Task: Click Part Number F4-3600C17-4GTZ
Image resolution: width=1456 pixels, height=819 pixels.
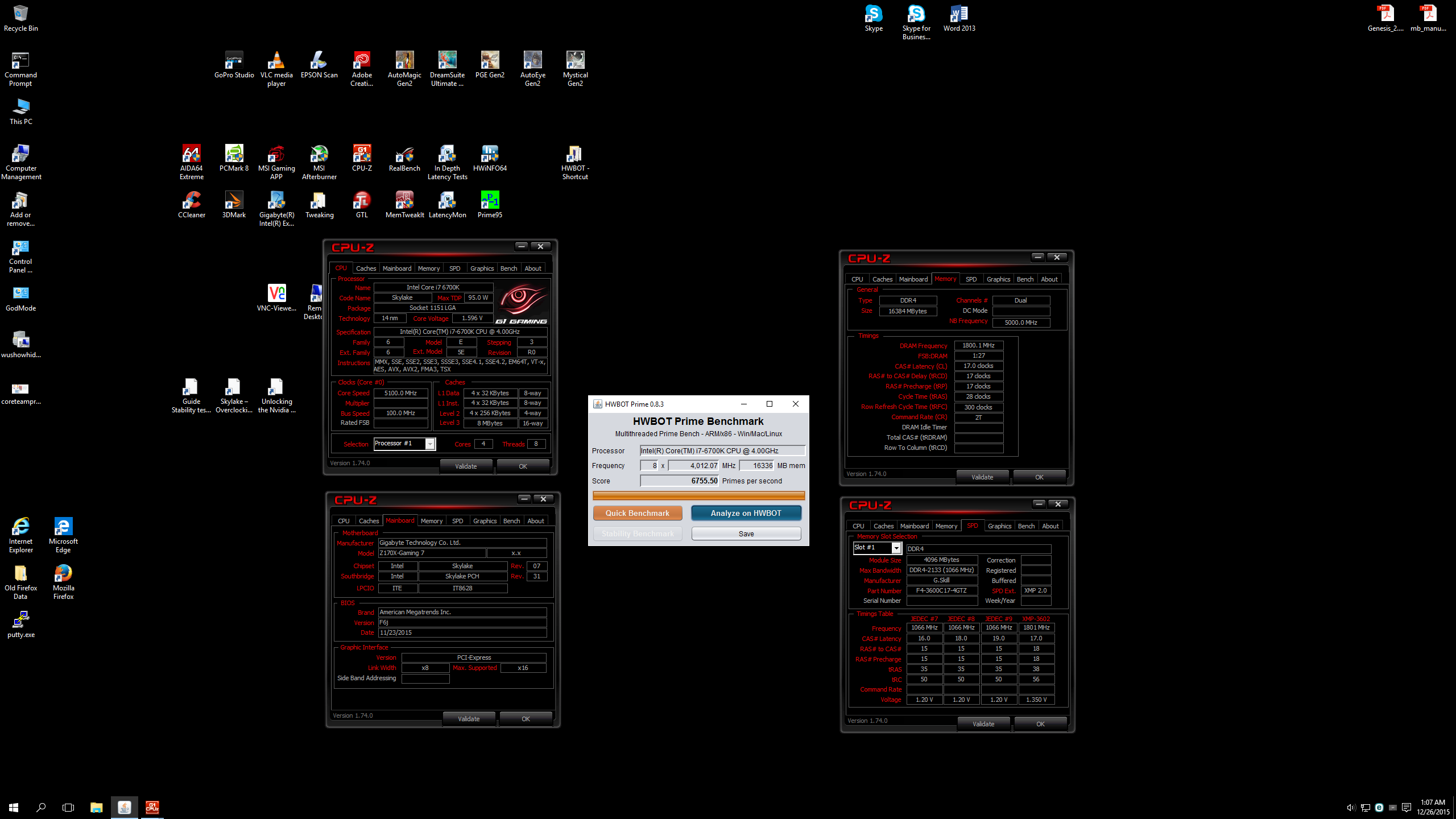Action: (x=941, y=591)
